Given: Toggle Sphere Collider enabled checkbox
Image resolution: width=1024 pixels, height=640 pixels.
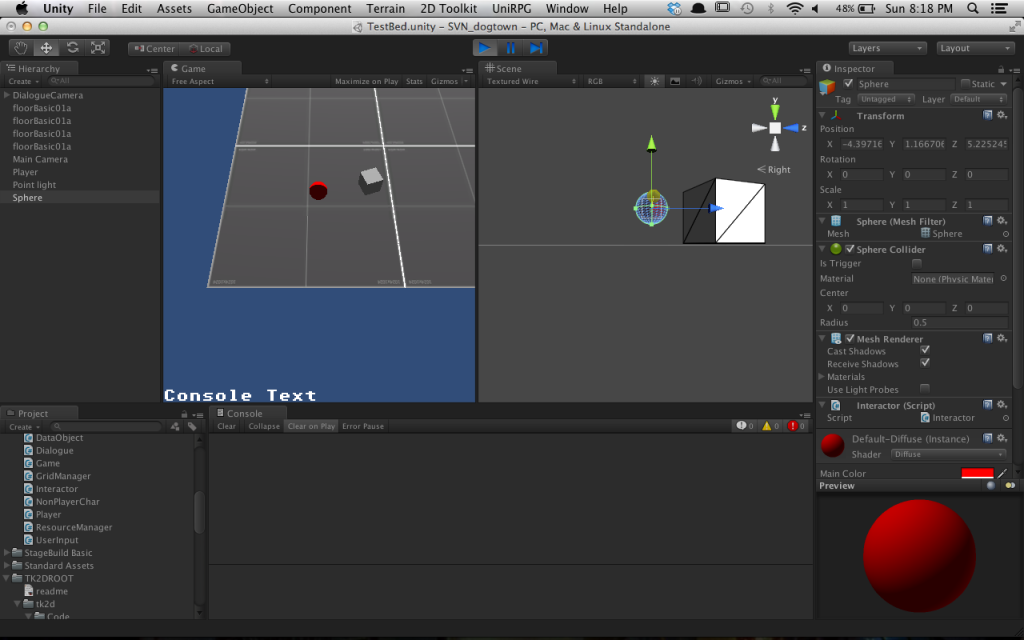Looking at the screenshot, I should [850, 249].
